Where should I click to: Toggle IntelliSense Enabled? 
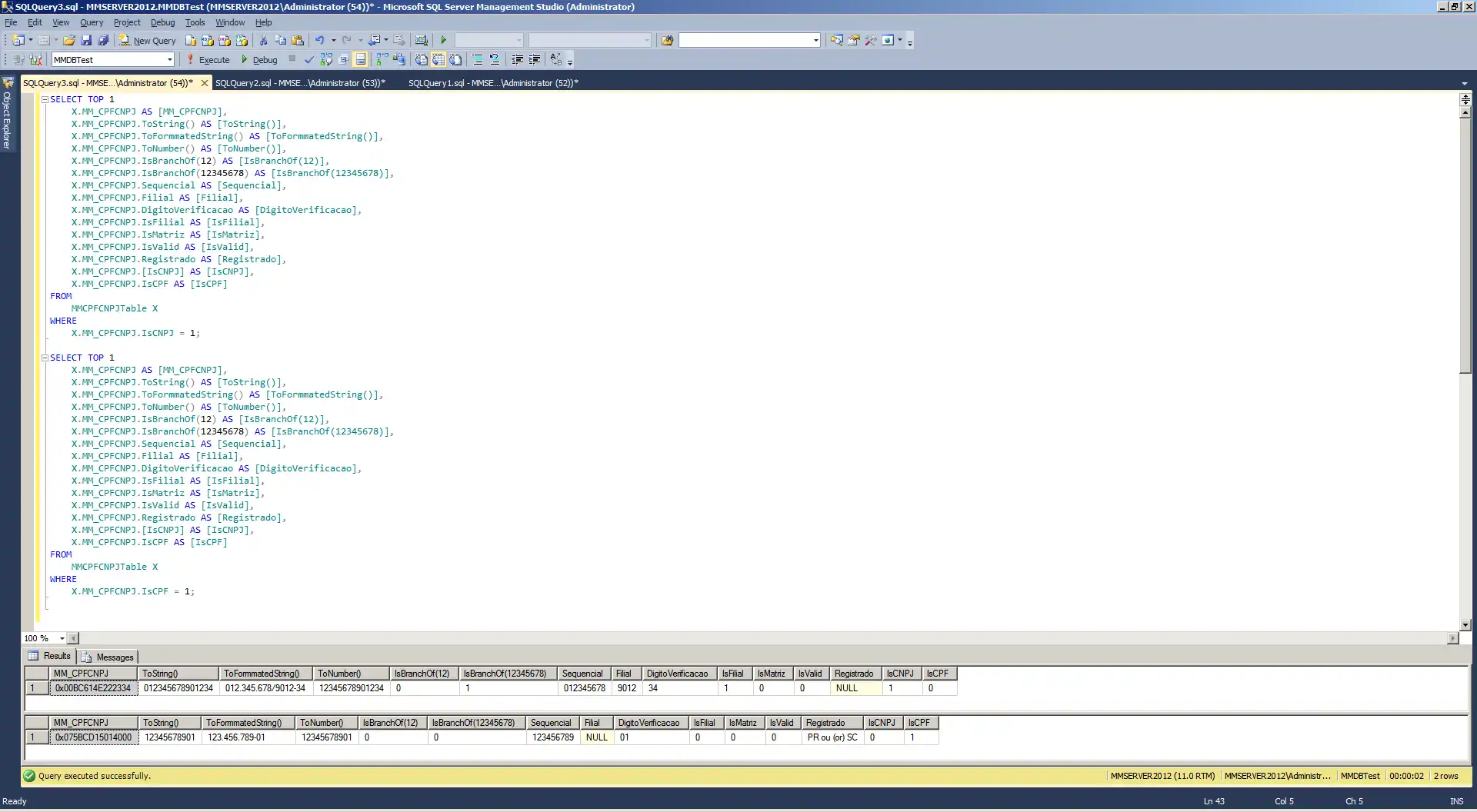point(360,60)
